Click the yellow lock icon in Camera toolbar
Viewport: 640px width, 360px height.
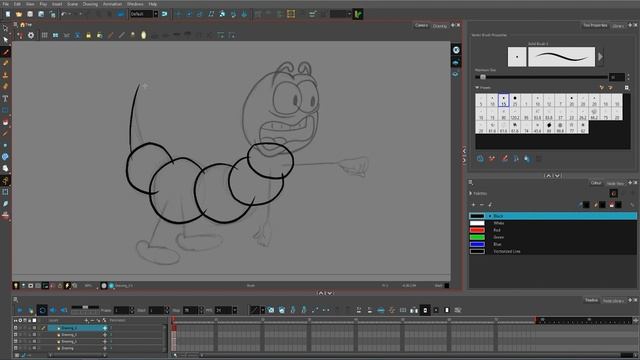[89, 36]
